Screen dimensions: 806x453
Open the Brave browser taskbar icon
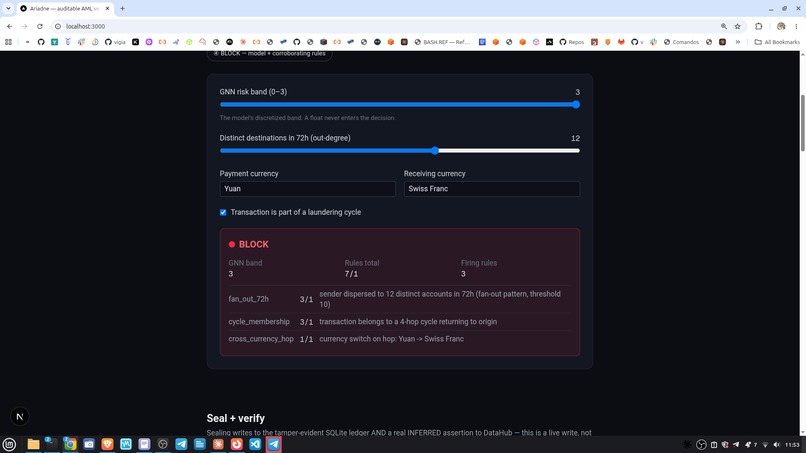click(107, 444)
